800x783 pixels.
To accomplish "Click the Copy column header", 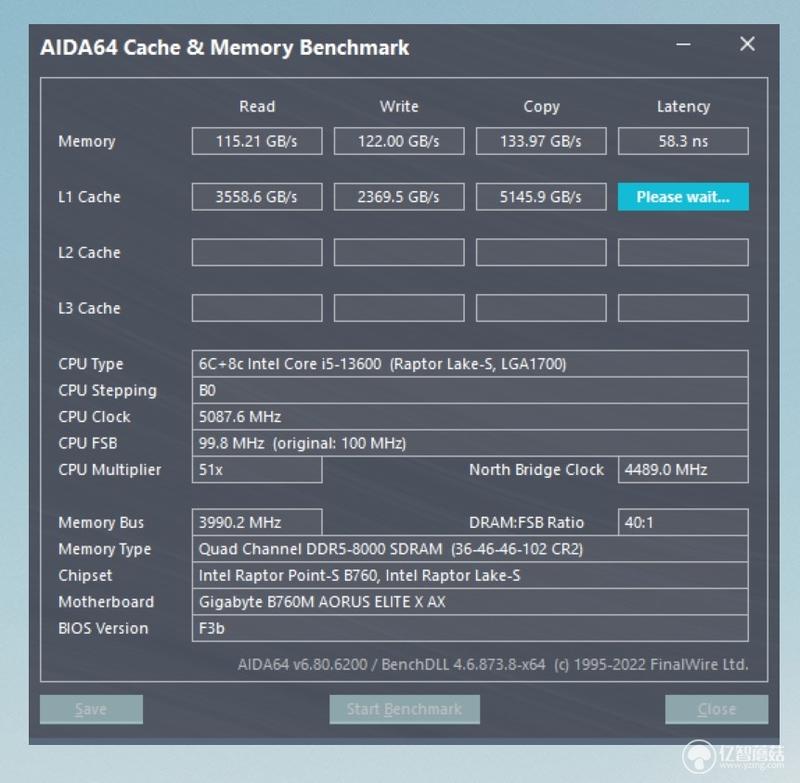I will 541,107.
